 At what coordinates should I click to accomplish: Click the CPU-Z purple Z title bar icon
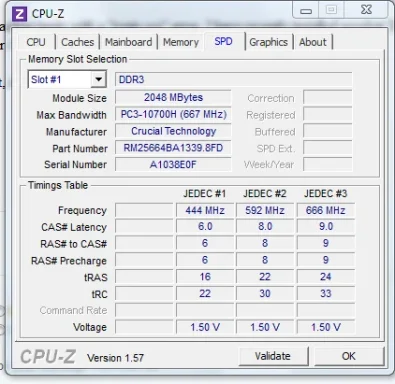tap(19, 14)
